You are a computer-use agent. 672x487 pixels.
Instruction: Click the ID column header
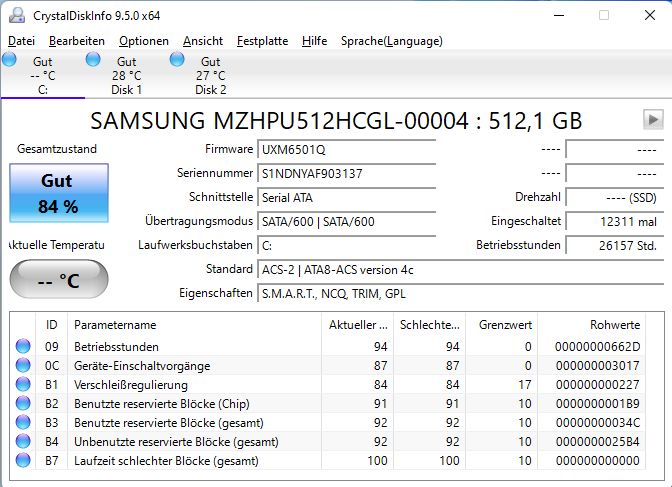(x=51, y=325)
